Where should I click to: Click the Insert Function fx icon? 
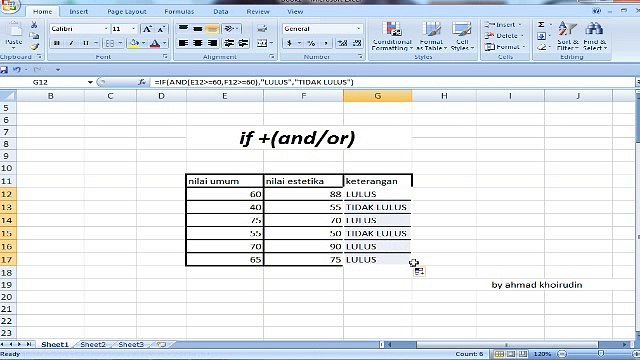pyautogui.click(x=142, y=82)
